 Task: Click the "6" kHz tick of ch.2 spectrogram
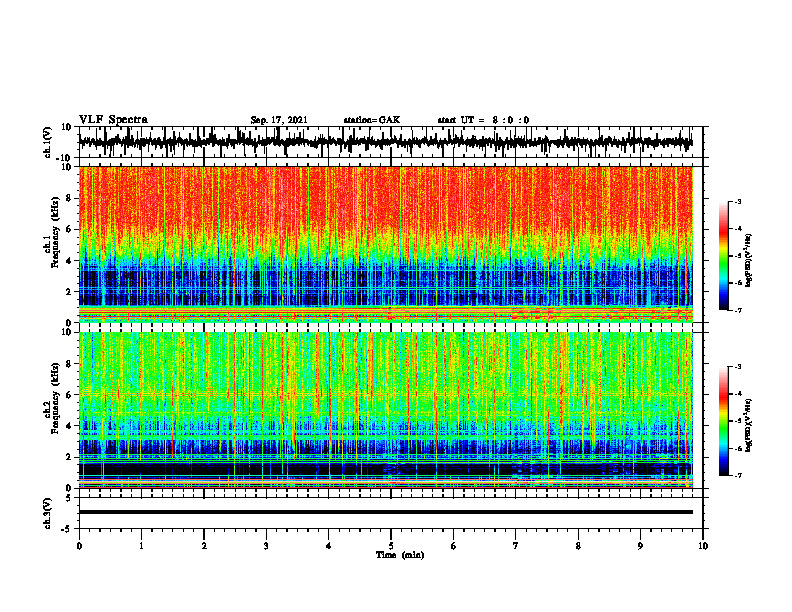pos(70,394)
